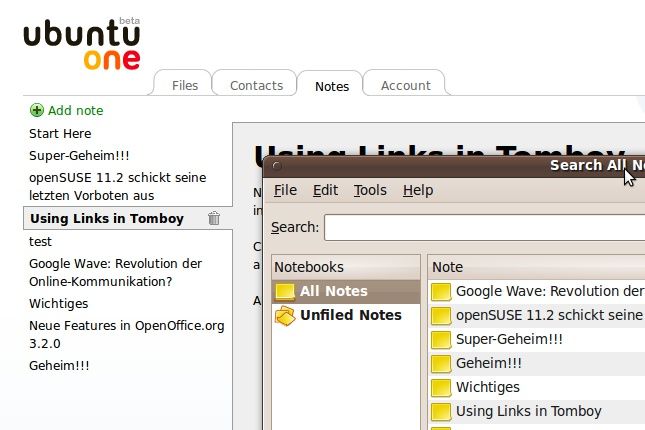Click the Search input field in Tomboy
This screenshot has height=430, width=645.
point(484,227)
